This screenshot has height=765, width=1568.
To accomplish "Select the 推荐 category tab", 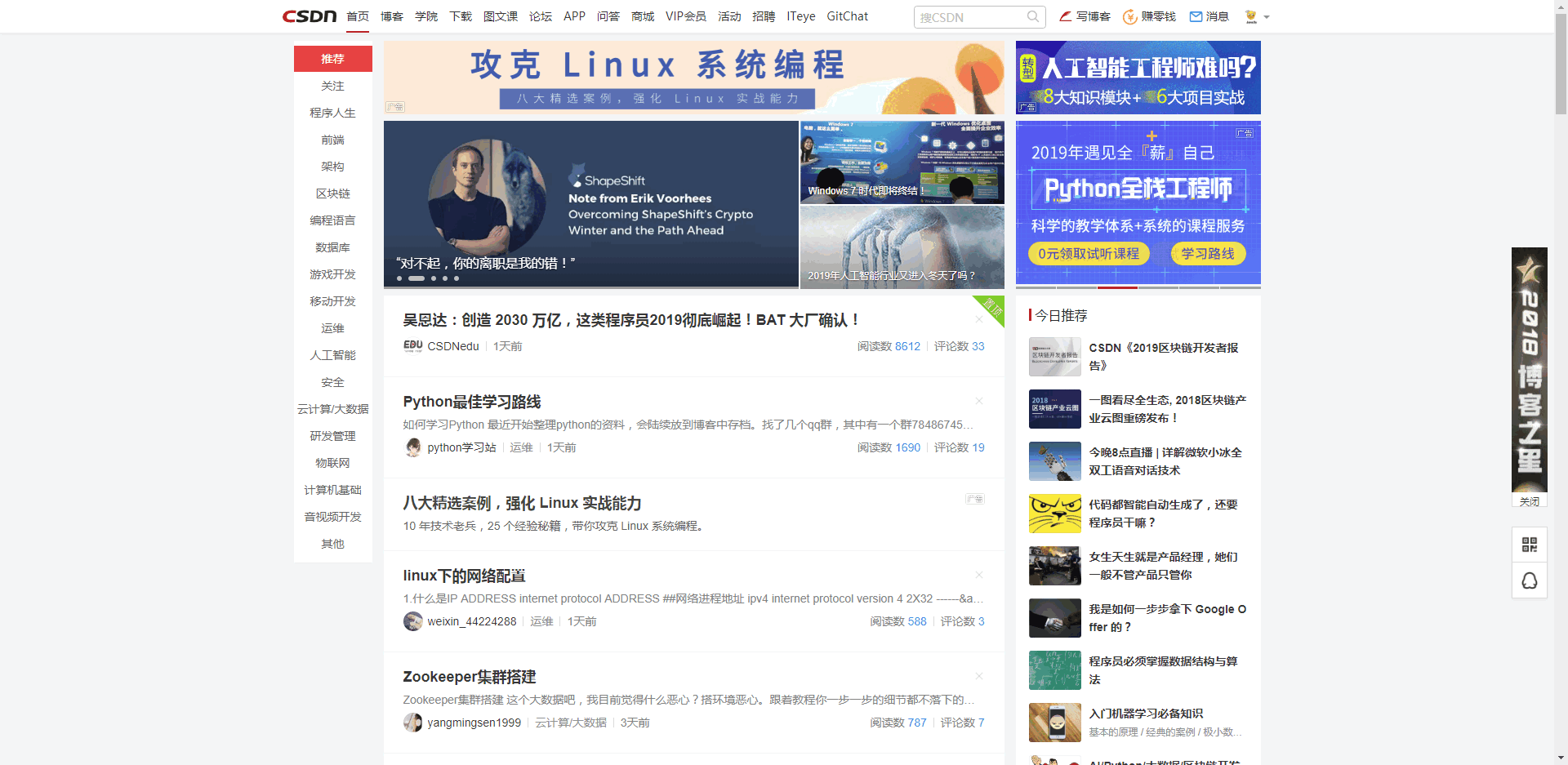I will click(x=333, y=59).
